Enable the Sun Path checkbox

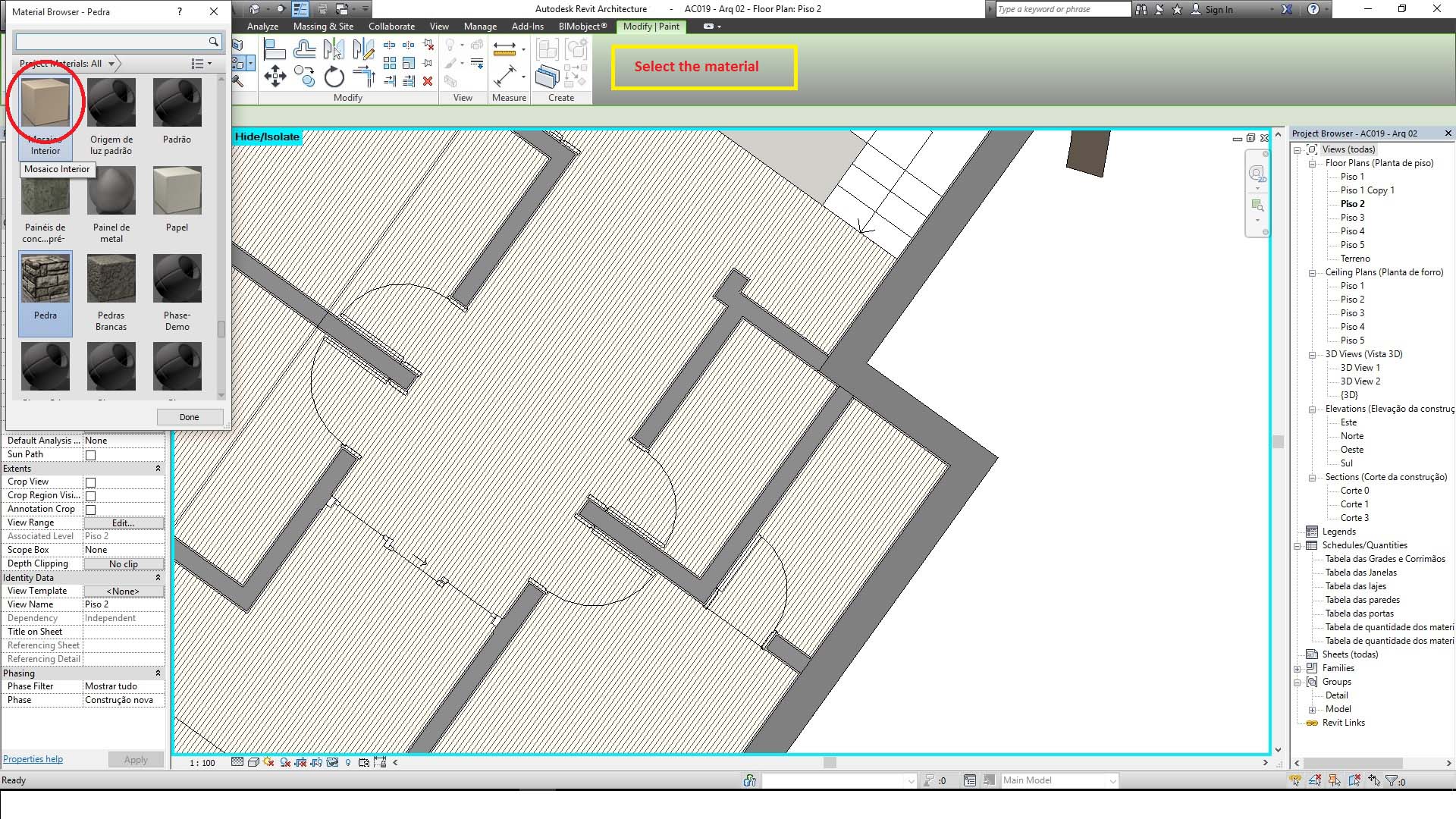pos(91,455)
